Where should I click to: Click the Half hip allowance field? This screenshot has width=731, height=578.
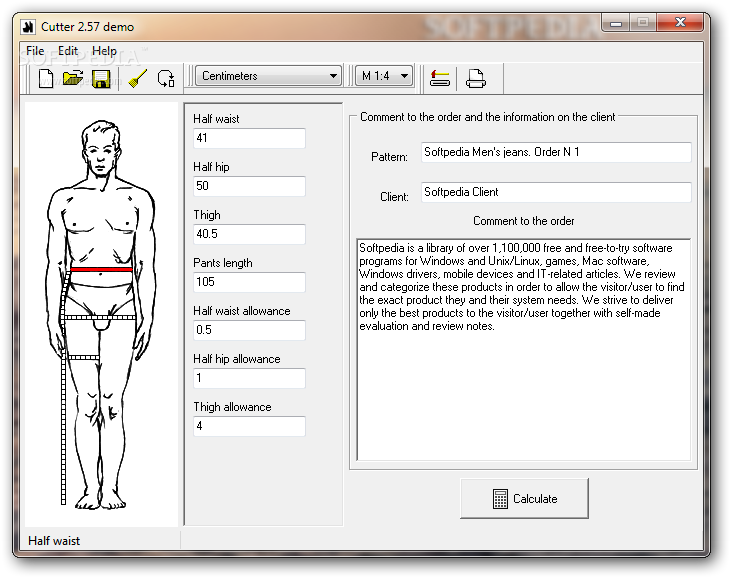[249, 378]
